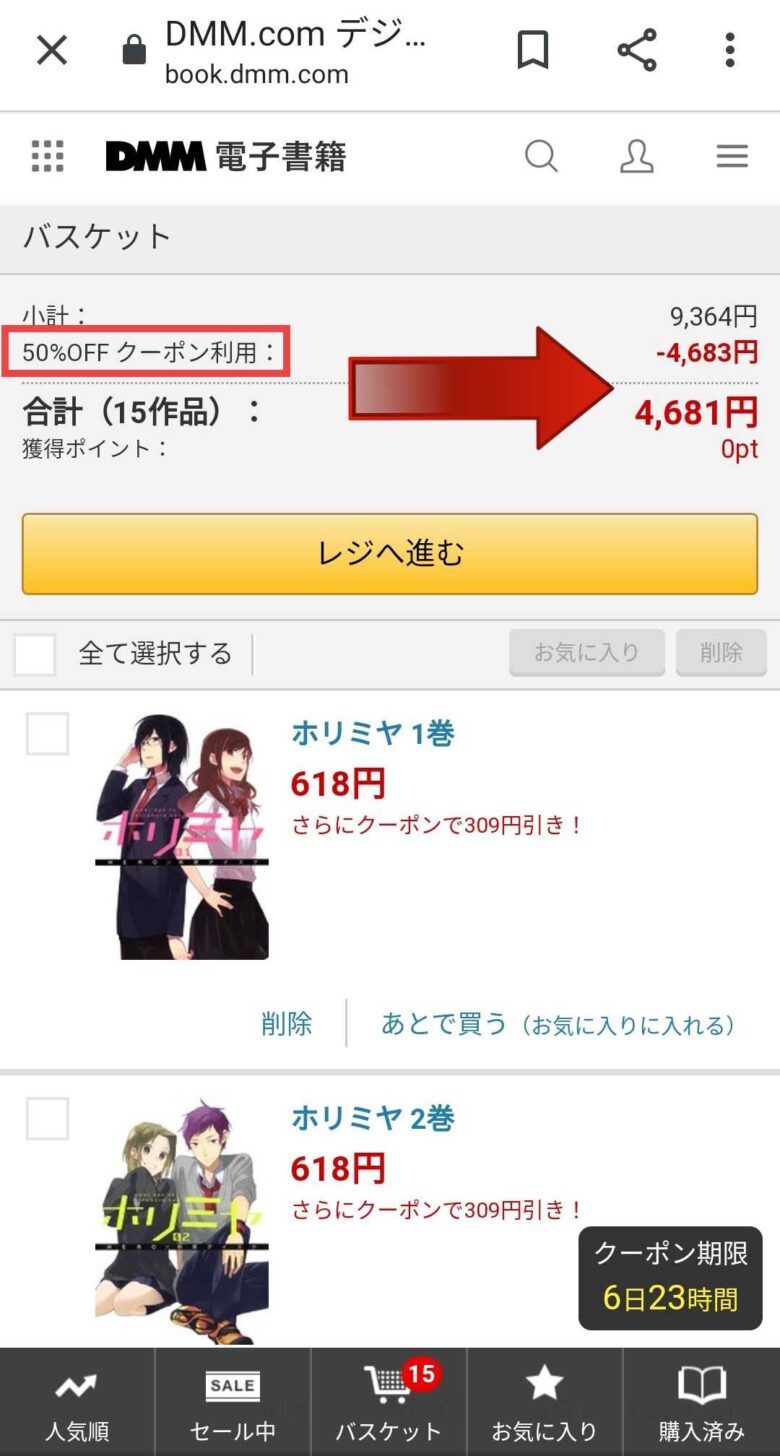This screenshot has width=780, height=1456.
Task: Open the 購入済み book icon tab
Action: (702, 1402)
